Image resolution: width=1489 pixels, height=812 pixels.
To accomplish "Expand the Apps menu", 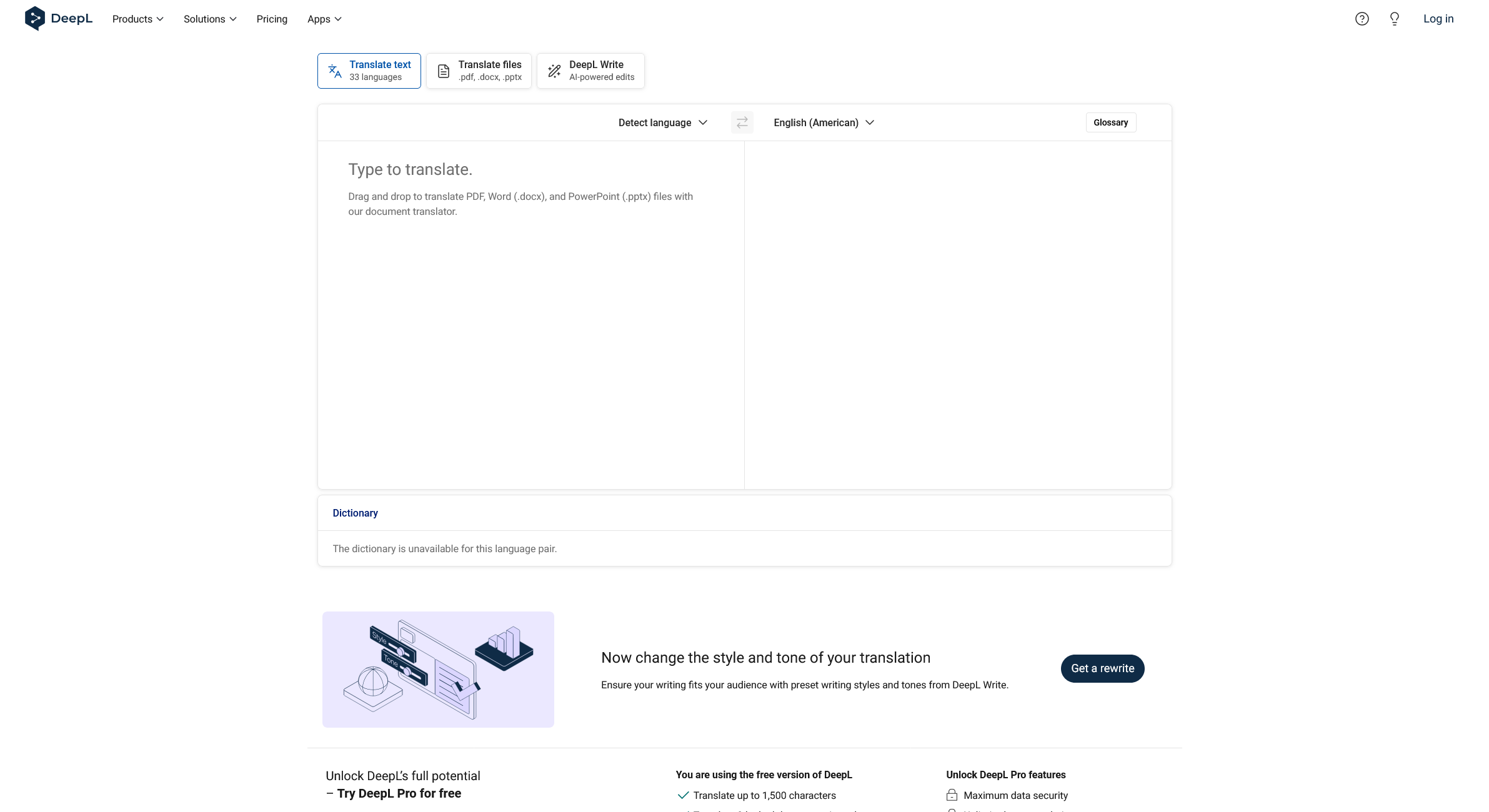I will point(324,19).
